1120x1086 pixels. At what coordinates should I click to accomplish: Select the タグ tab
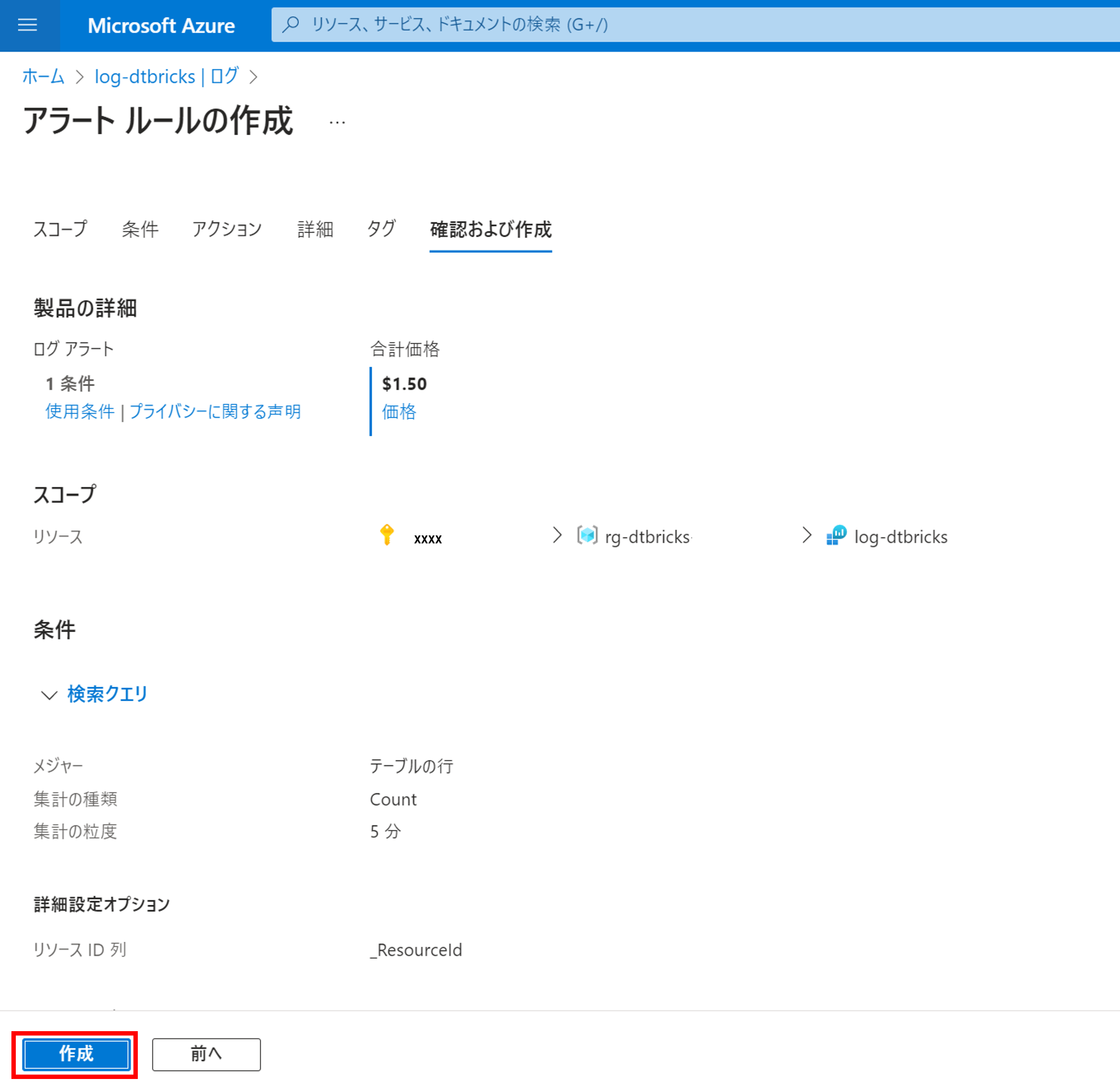click(x=381, y=229)
